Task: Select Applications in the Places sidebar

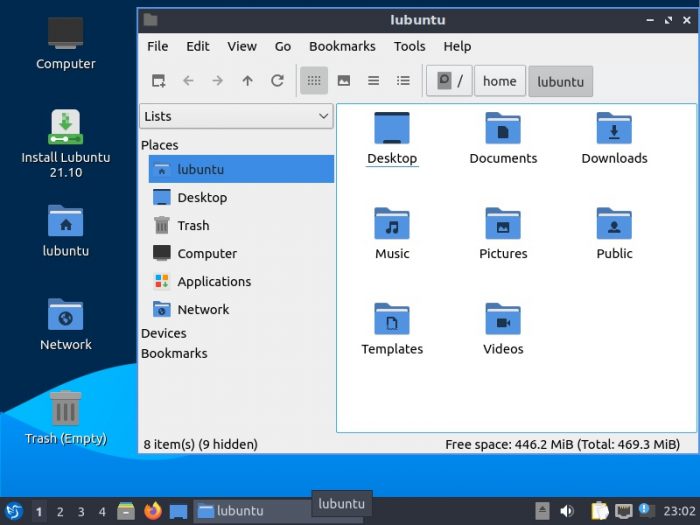Action: pyautogui.click(x=214, y=282)
